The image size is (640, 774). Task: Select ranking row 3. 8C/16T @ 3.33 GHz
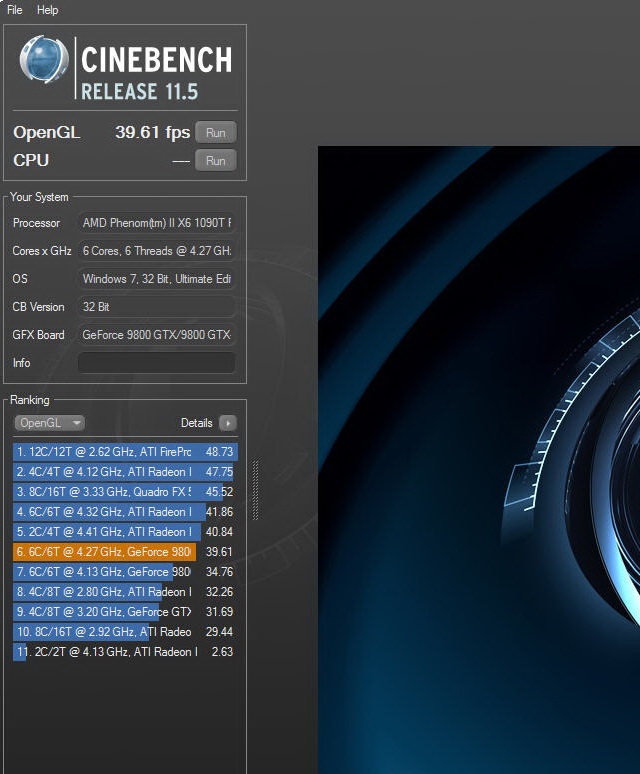(125, 492)
